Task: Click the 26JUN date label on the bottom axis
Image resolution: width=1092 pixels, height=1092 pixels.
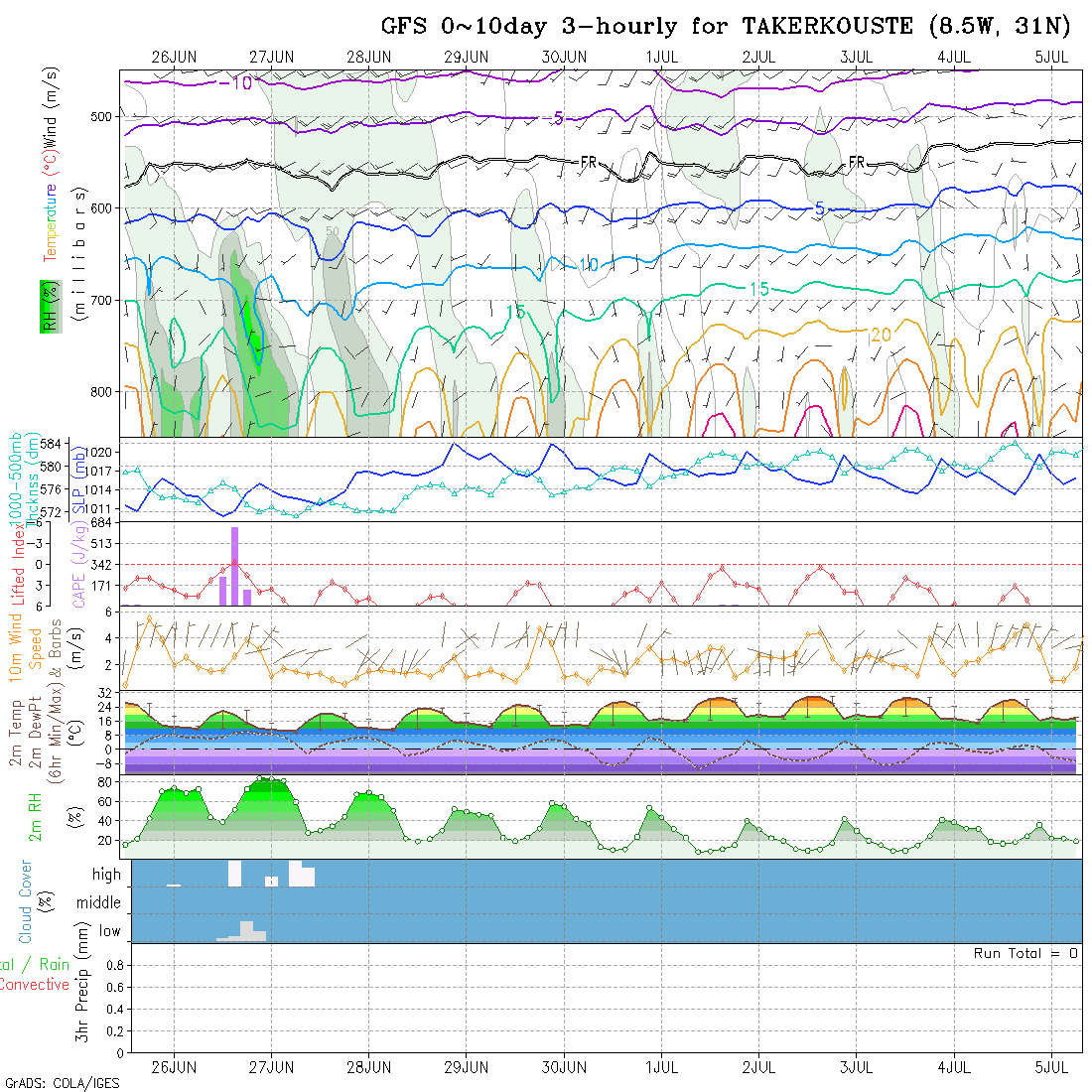Action: (x=174, y=1067)
